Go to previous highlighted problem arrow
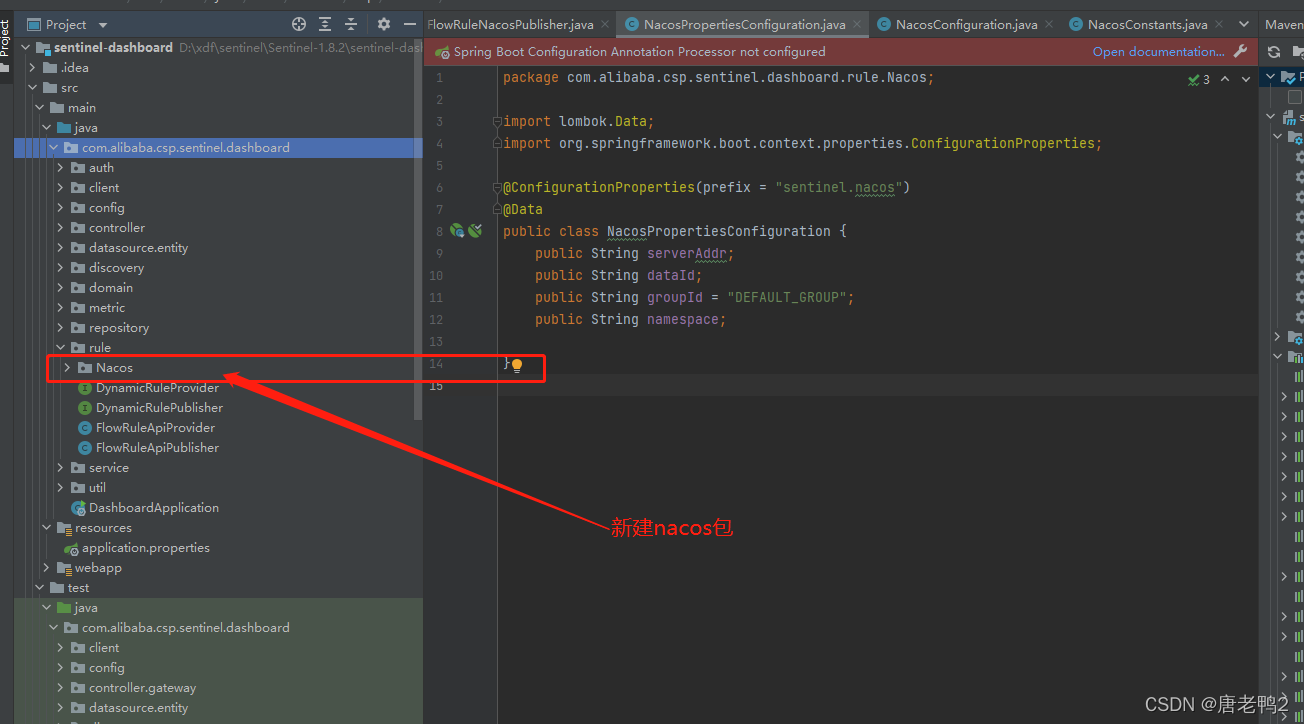1304x724 pixels. (x=1225, y=79)
